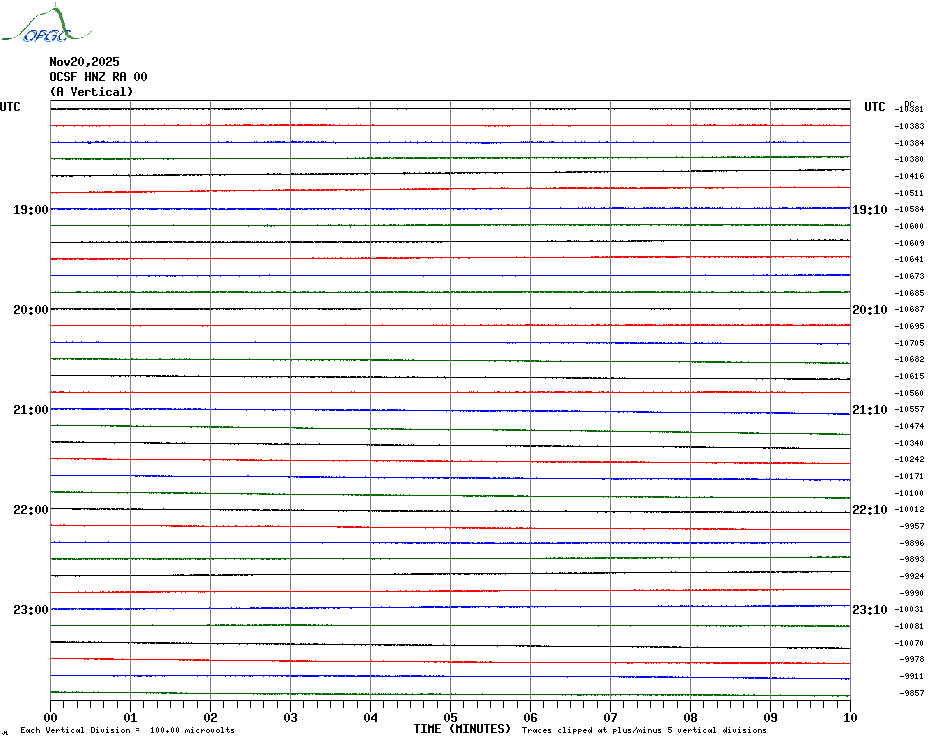
Task: Click the DC offset value -10242
Action: tap(909, 459)
